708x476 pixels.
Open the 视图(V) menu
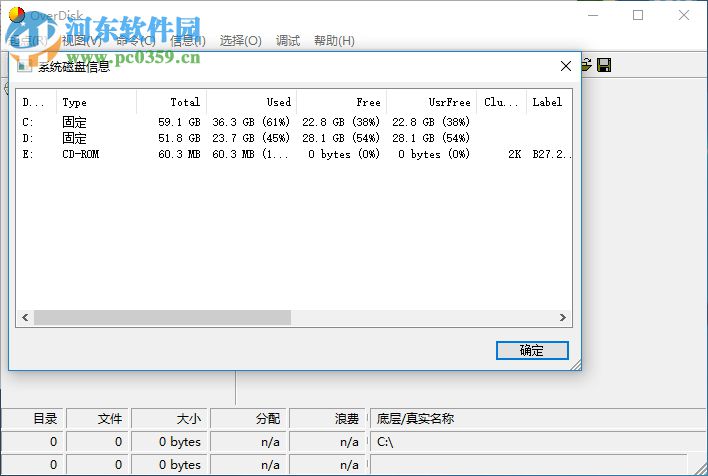click(x=81, y=41)
